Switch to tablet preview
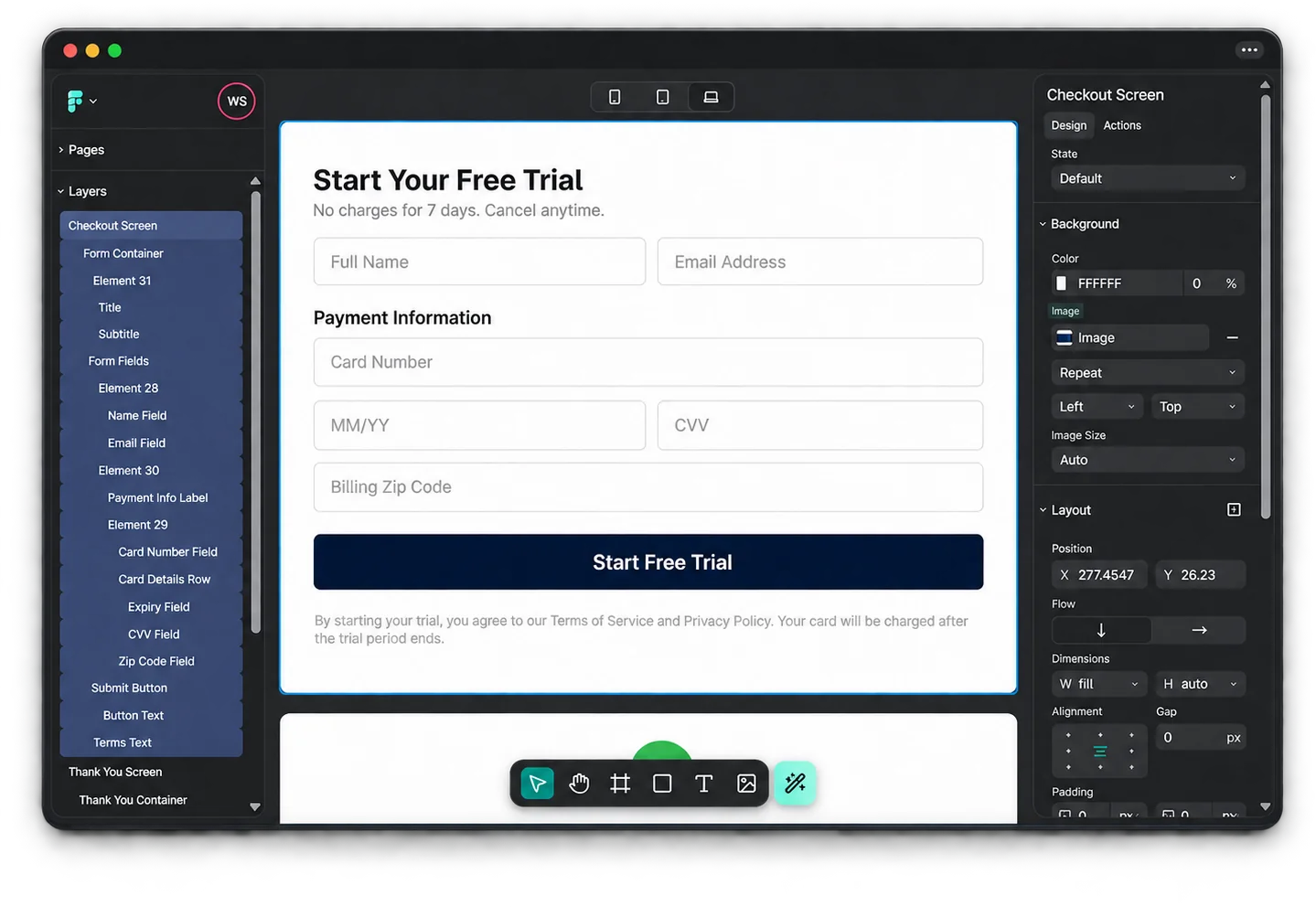The image size is (1316, 907). click(x=663, y=97)
